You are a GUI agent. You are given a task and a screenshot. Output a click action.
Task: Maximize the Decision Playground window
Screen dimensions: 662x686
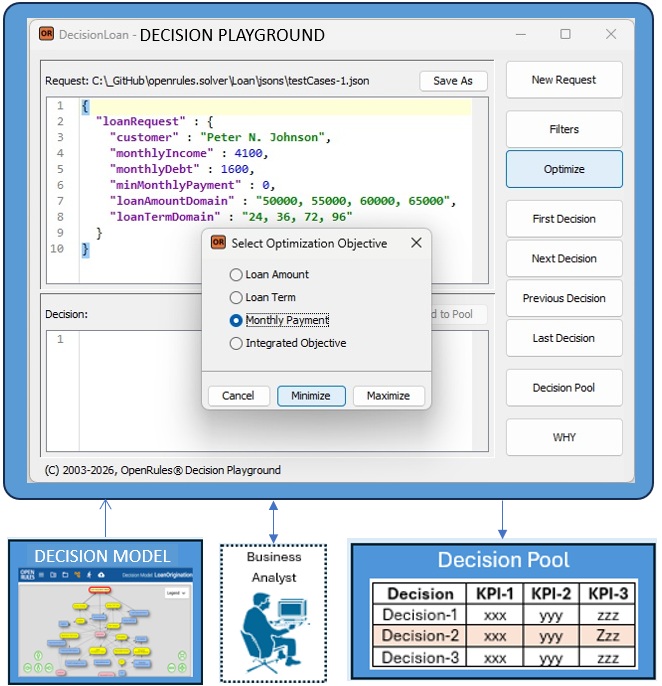(x=565, y=34)
